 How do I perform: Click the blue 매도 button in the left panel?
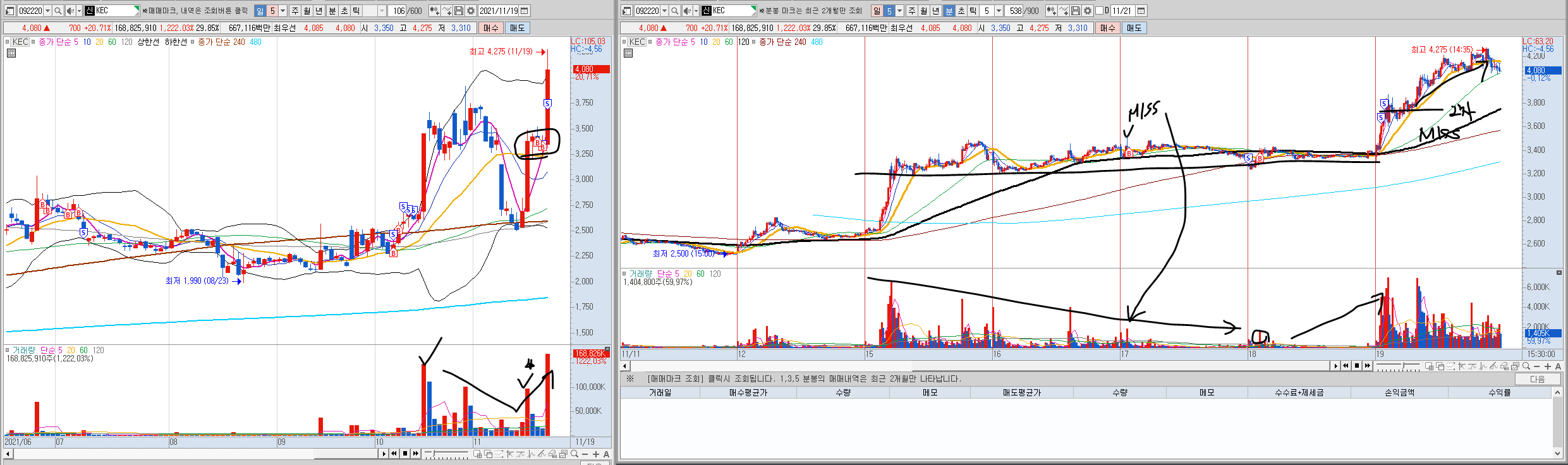point(517,28)
